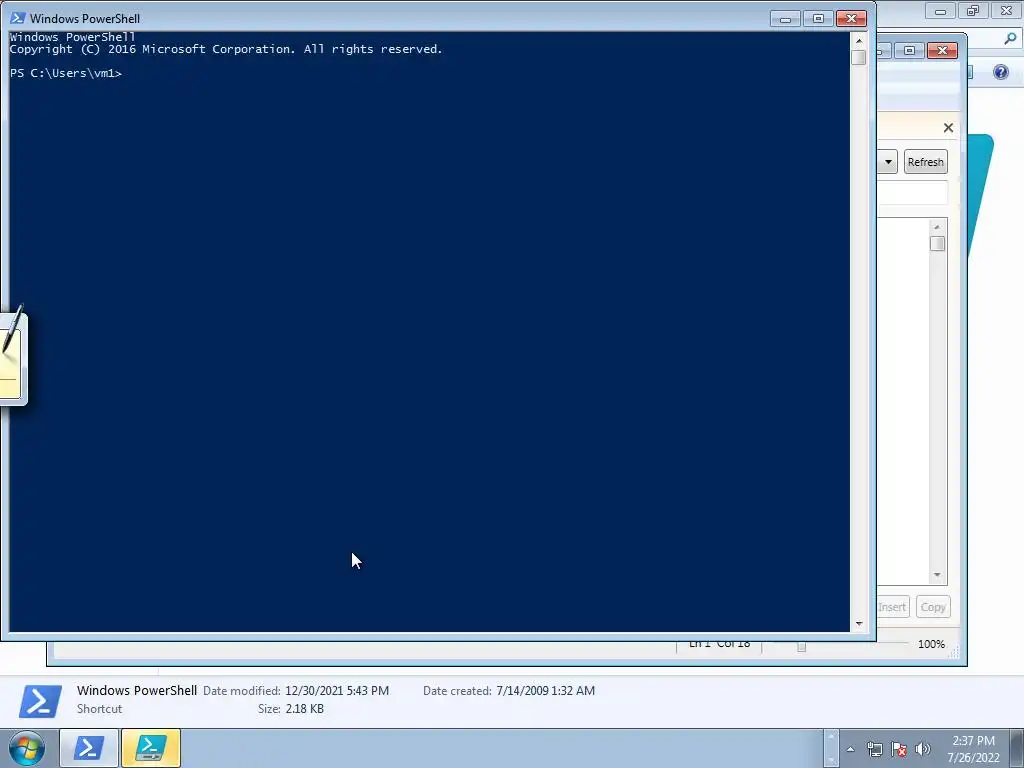Select the PowerShell shortcut icon in details pane
1024x768 pixels.
tap(40, 701)
